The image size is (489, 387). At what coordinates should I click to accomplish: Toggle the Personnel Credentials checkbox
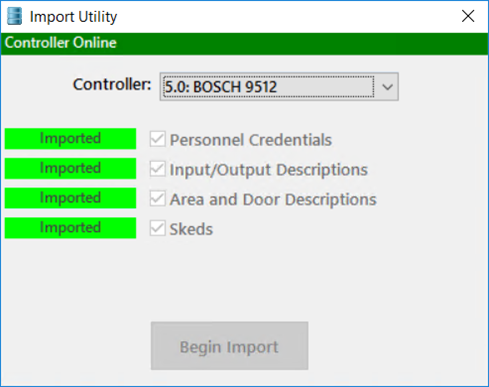tap(157, 139)
